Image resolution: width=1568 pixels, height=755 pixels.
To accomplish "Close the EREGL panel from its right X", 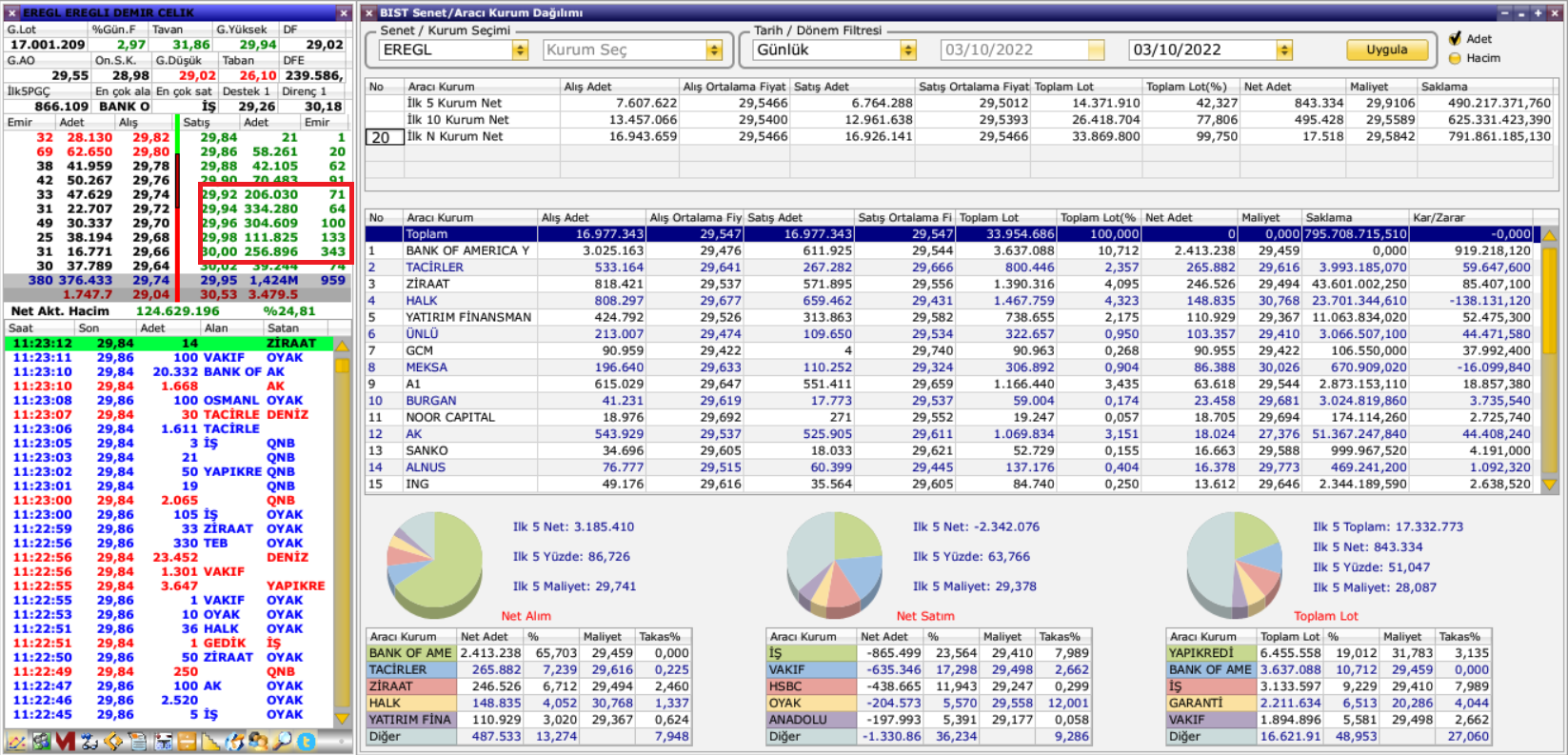I will (x=344, y=13).
